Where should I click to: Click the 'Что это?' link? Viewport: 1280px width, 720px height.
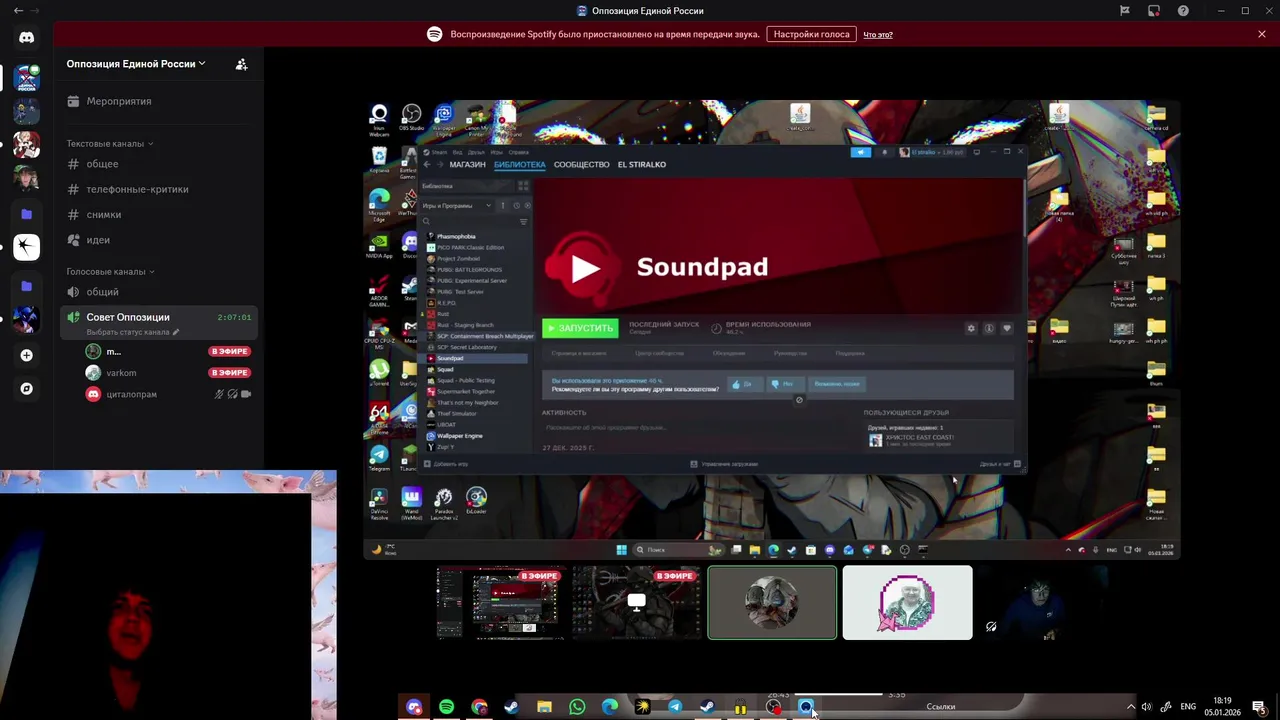coord(878,34)
